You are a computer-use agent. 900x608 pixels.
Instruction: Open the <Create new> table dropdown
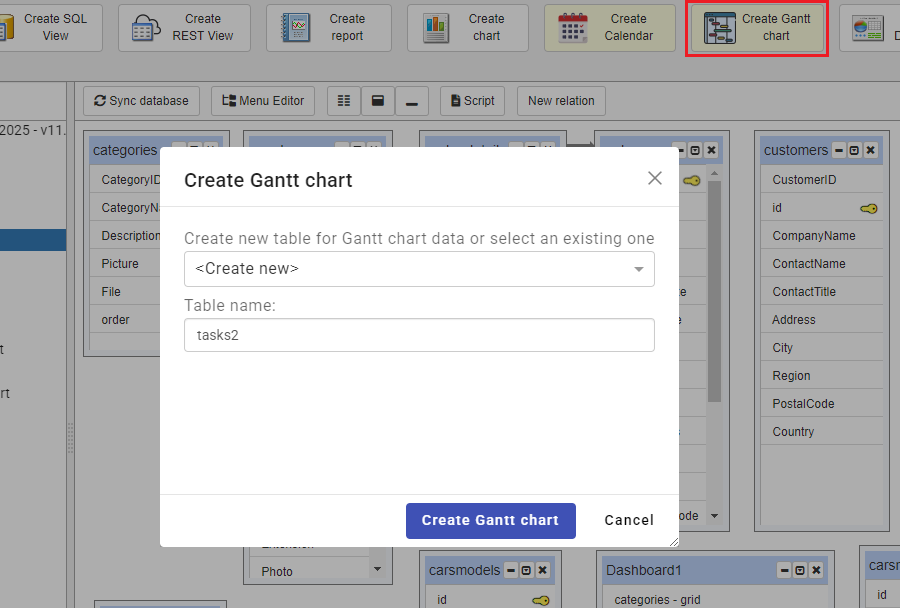coord(419,269)
